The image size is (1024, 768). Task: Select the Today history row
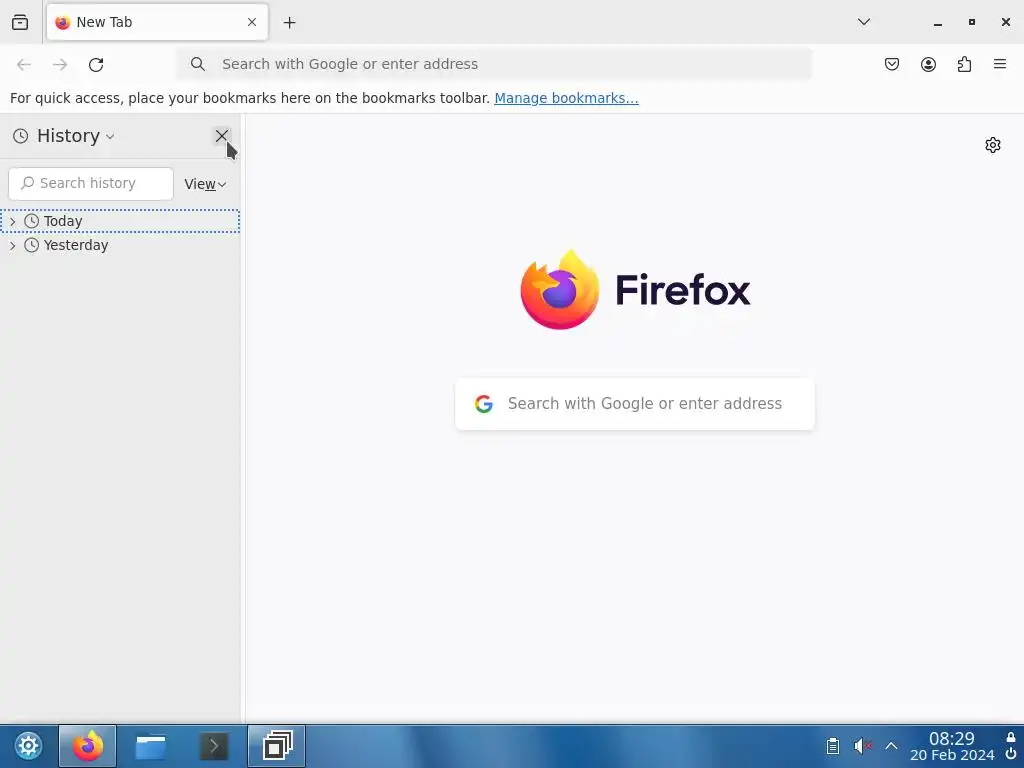[120, 221]
